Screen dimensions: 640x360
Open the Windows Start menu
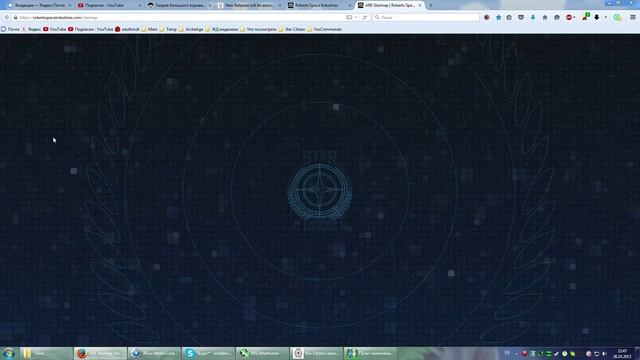(9, 353)
